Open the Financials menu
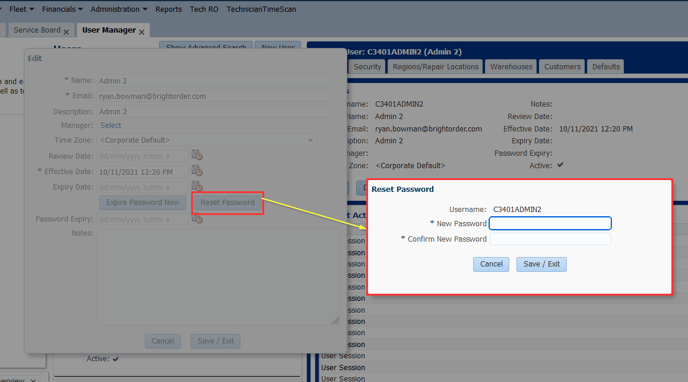The width and height of the screenshot is (688, 382). 62,9
